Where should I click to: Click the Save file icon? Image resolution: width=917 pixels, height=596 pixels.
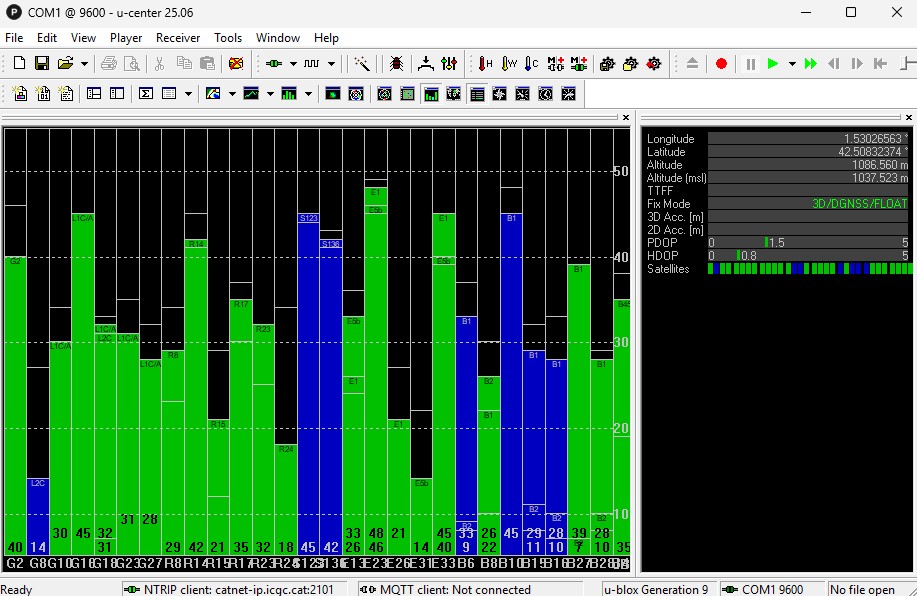pos(42,63)
